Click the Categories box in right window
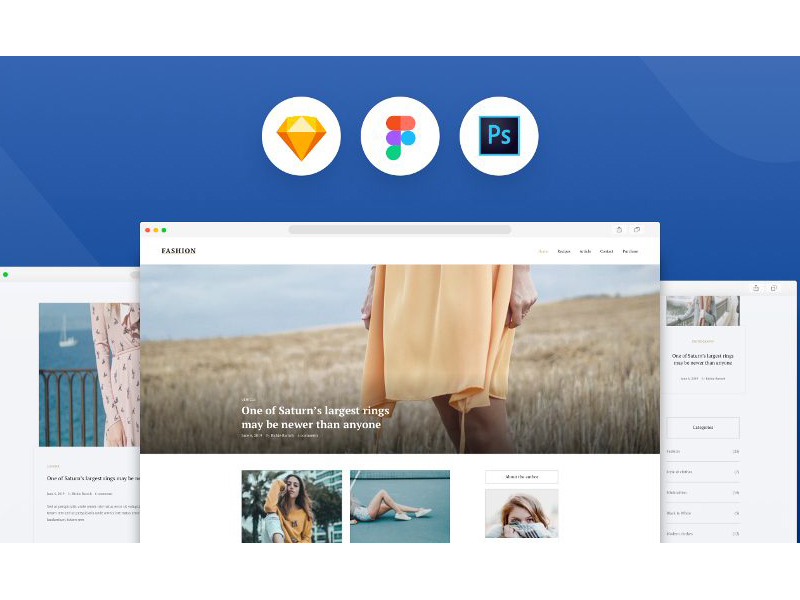This screenshot has width=800, height=600. coord(703,428)
